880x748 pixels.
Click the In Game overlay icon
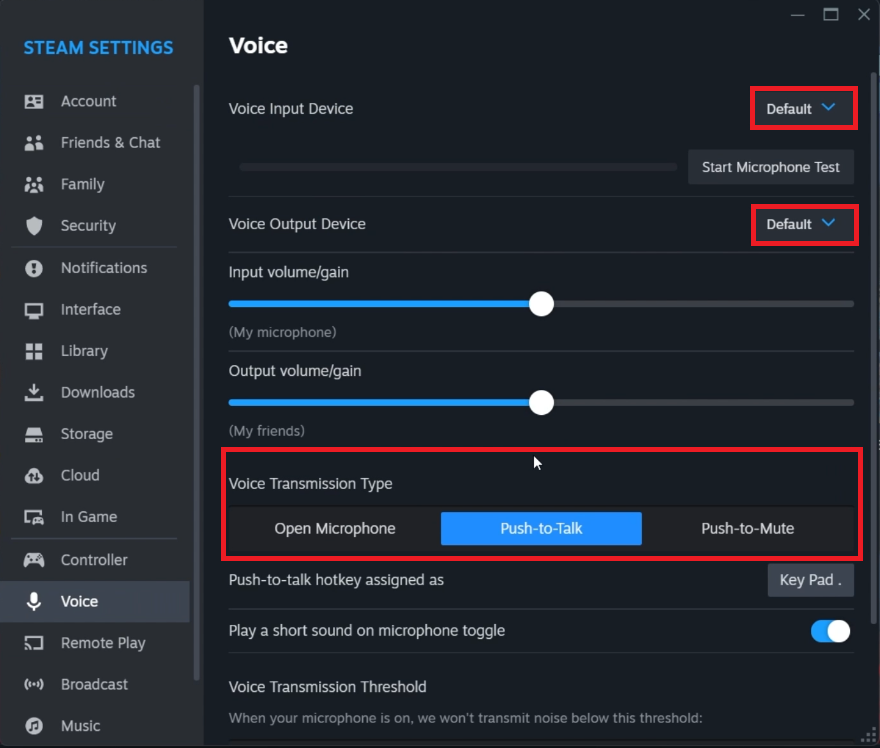[x=34, y=517]
